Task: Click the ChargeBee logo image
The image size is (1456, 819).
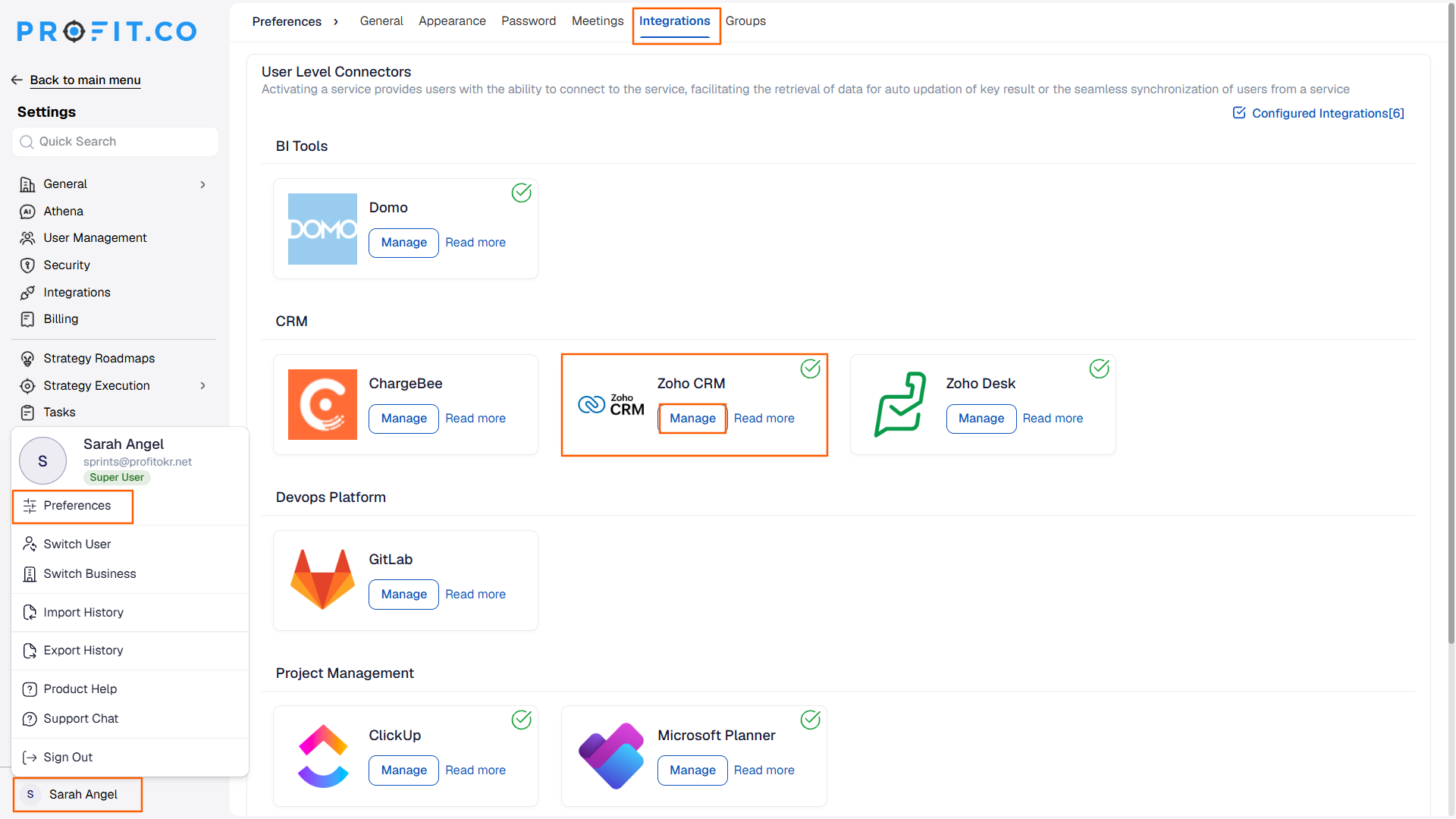Action: (x=322, y=405)
